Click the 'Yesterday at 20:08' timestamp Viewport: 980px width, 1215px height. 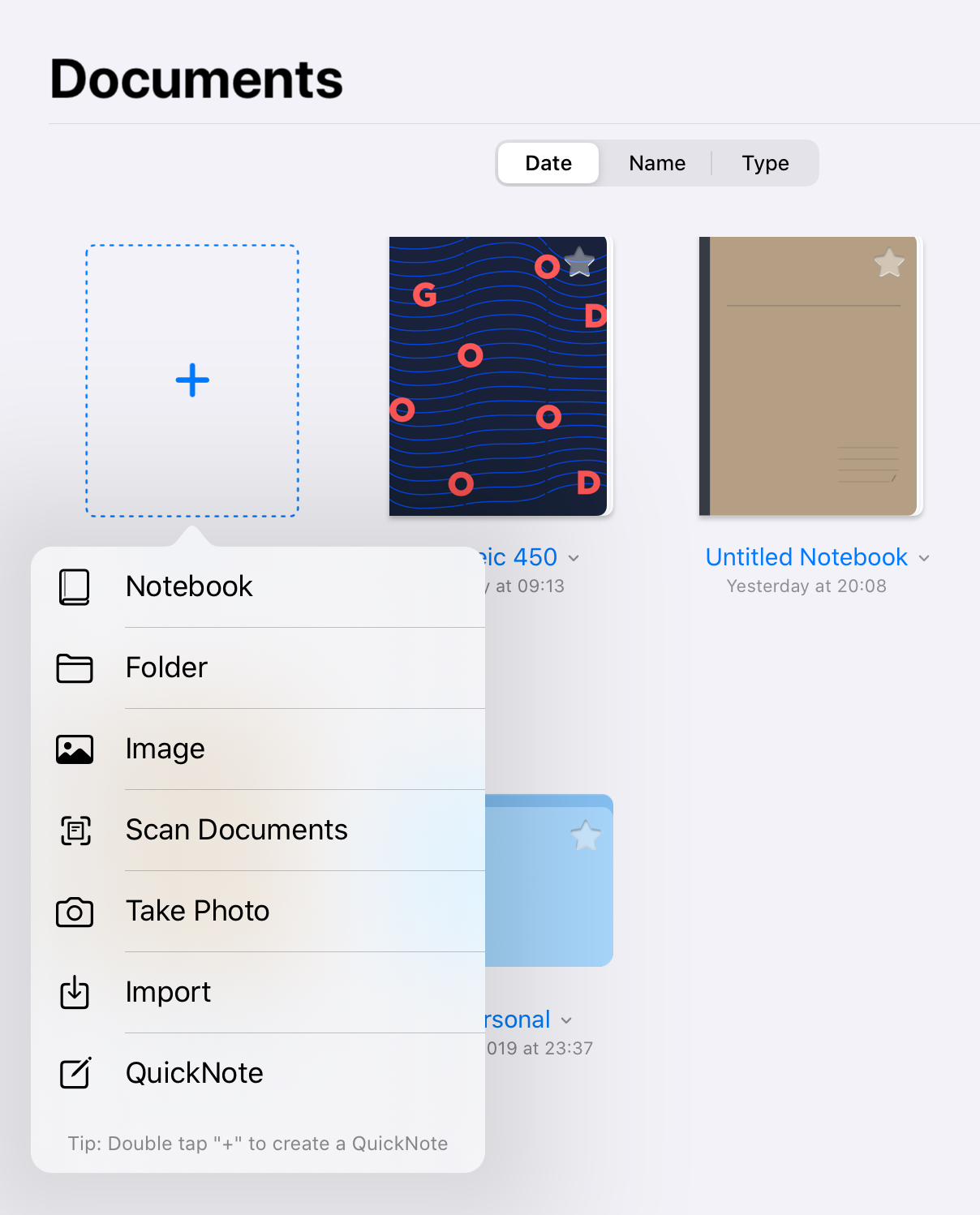coord(806,586)
